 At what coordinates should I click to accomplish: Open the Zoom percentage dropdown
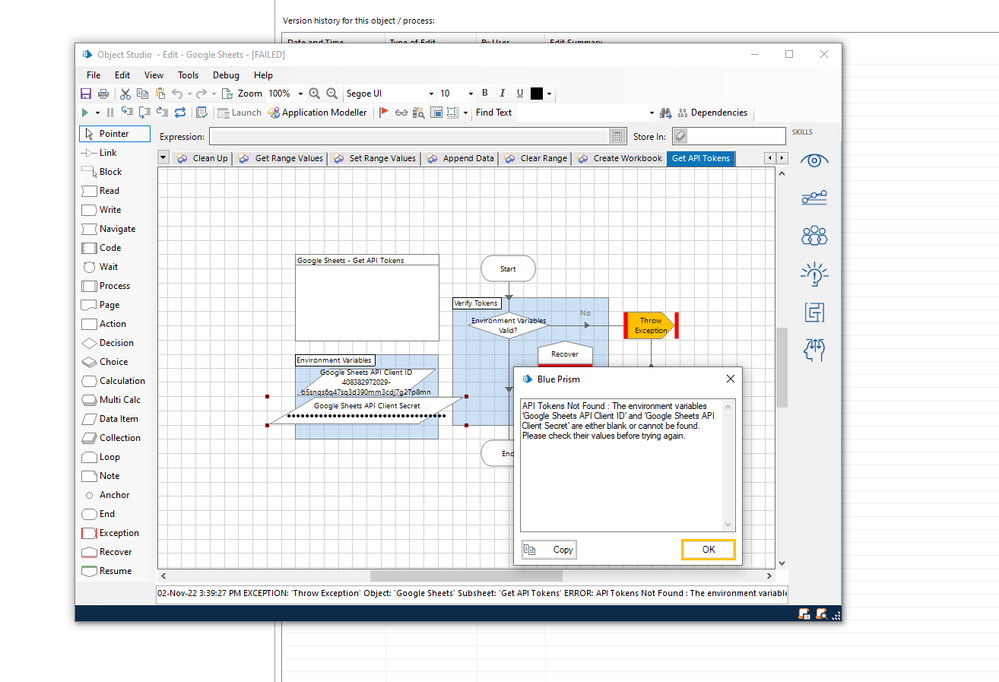[300, 94]
